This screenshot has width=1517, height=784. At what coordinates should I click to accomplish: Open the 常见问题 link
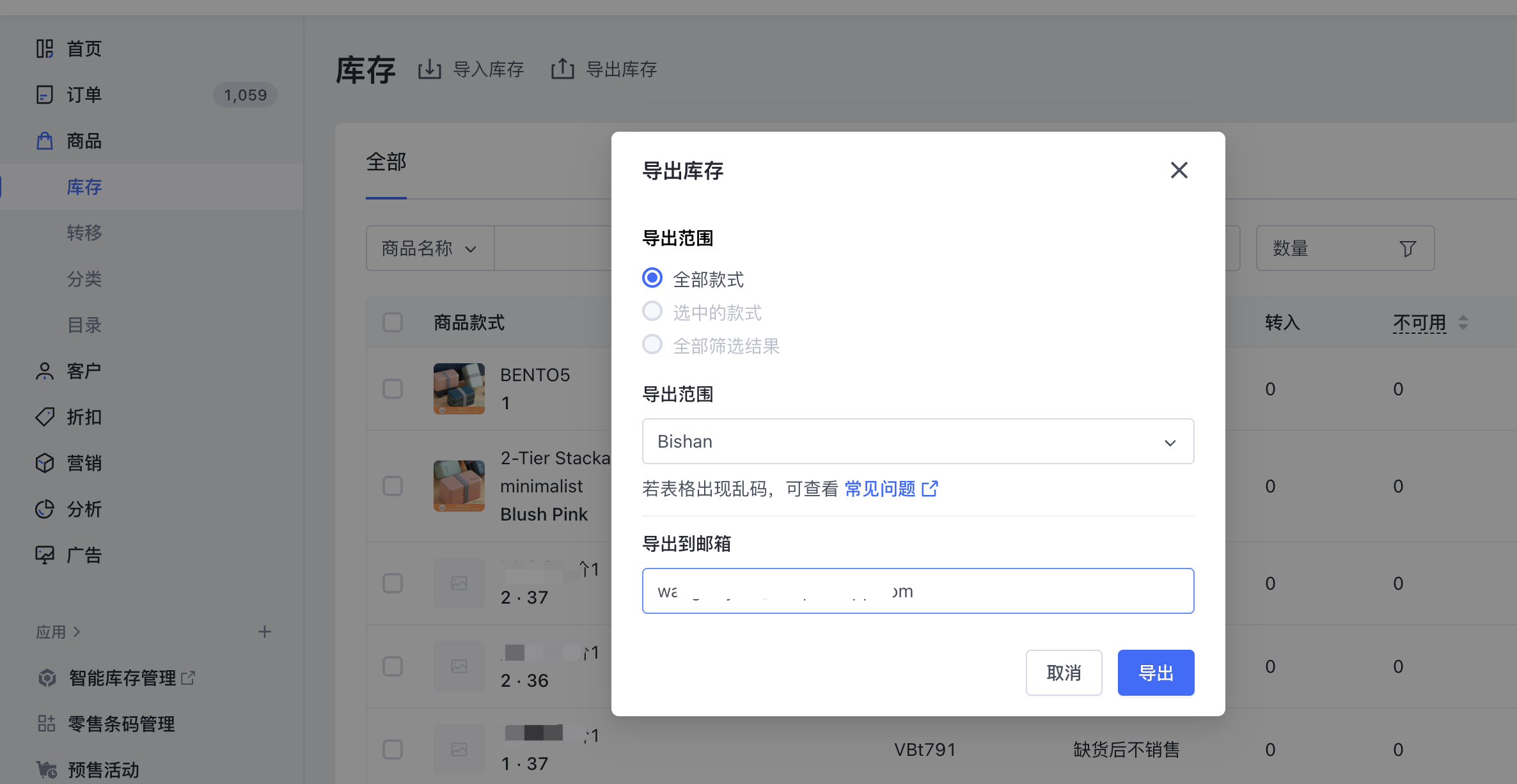pyautogui.click(x=880, y=489)
